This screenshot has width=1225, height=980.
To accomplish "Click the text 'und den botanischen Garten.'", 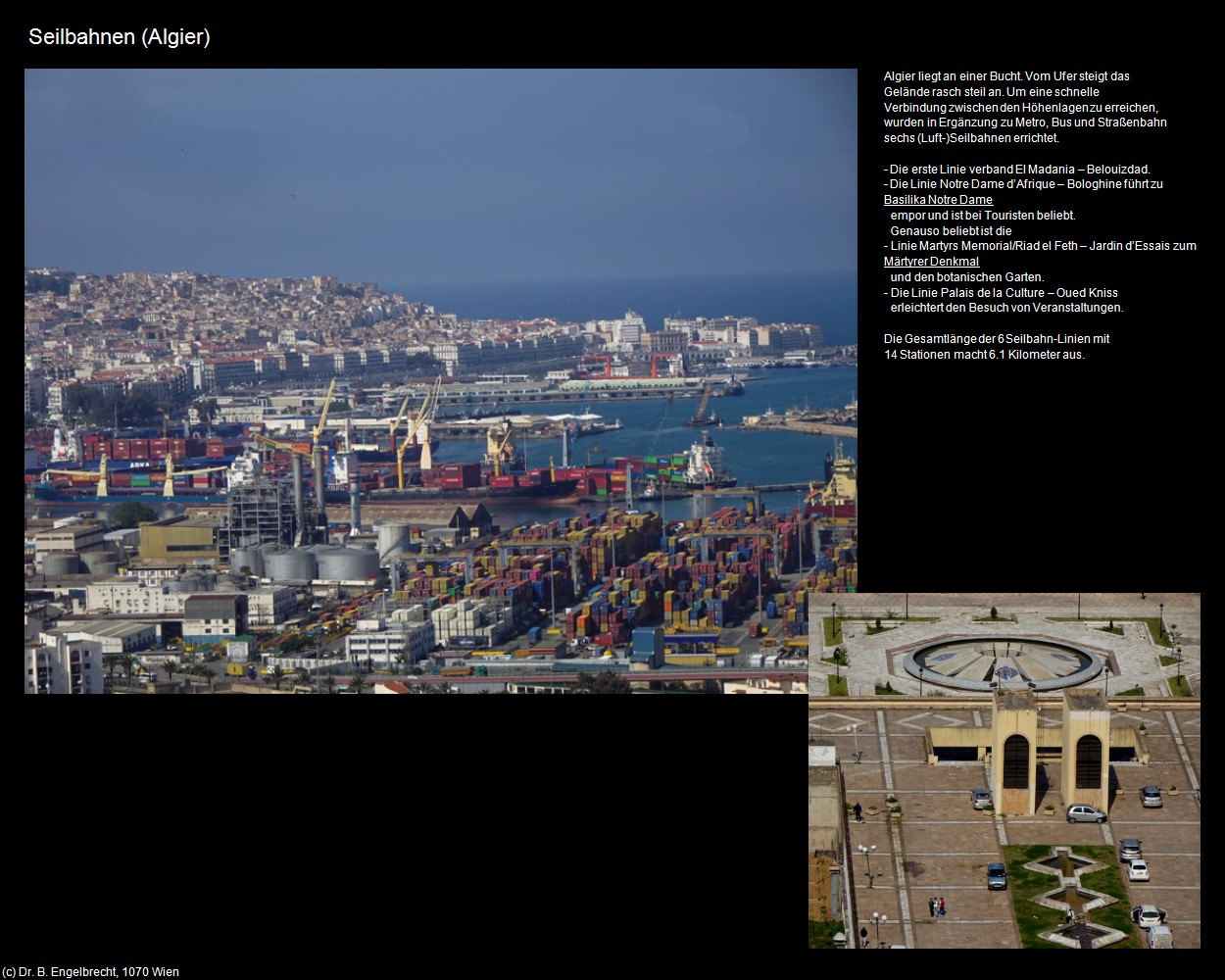I will (967, 277).
